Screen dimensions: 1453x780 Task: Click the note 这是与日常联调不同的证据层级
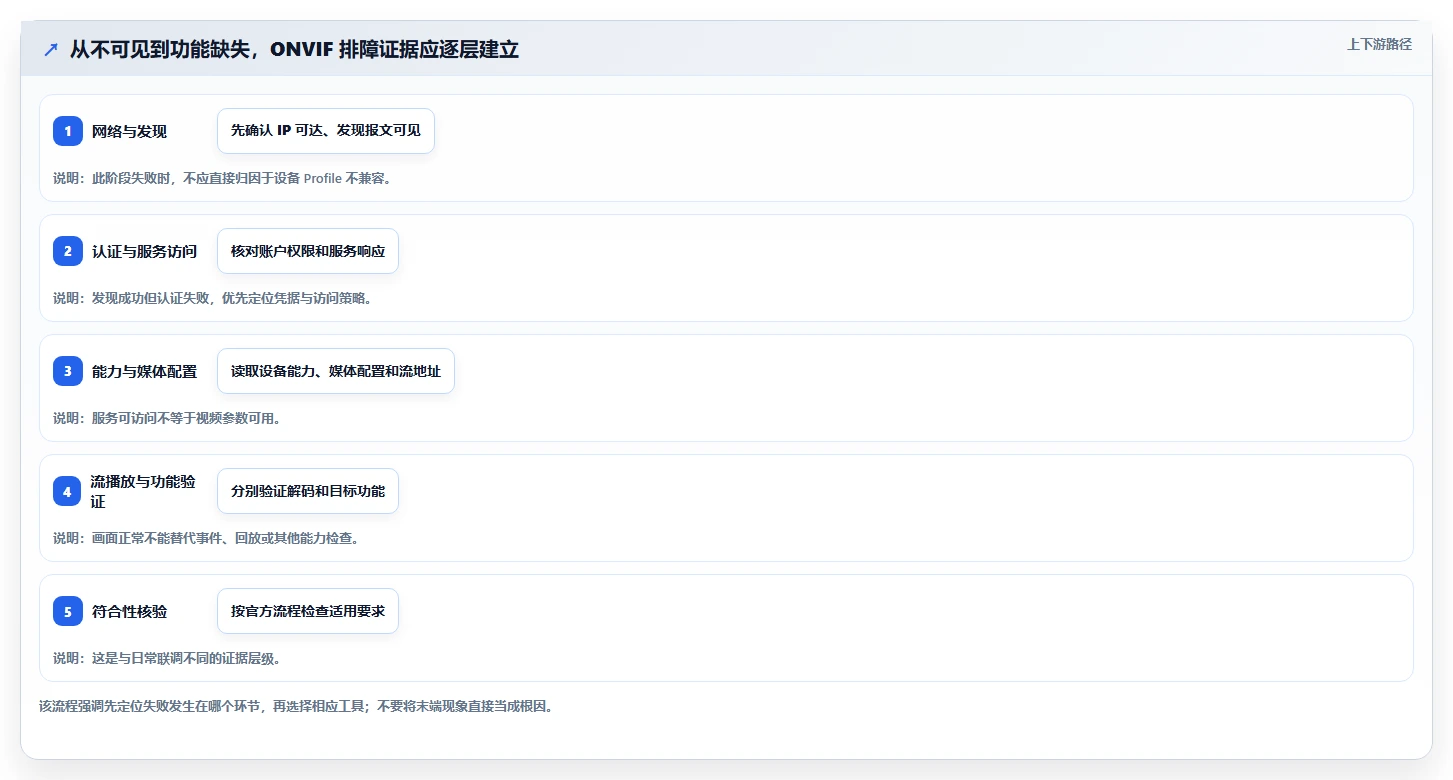point(167,658)
